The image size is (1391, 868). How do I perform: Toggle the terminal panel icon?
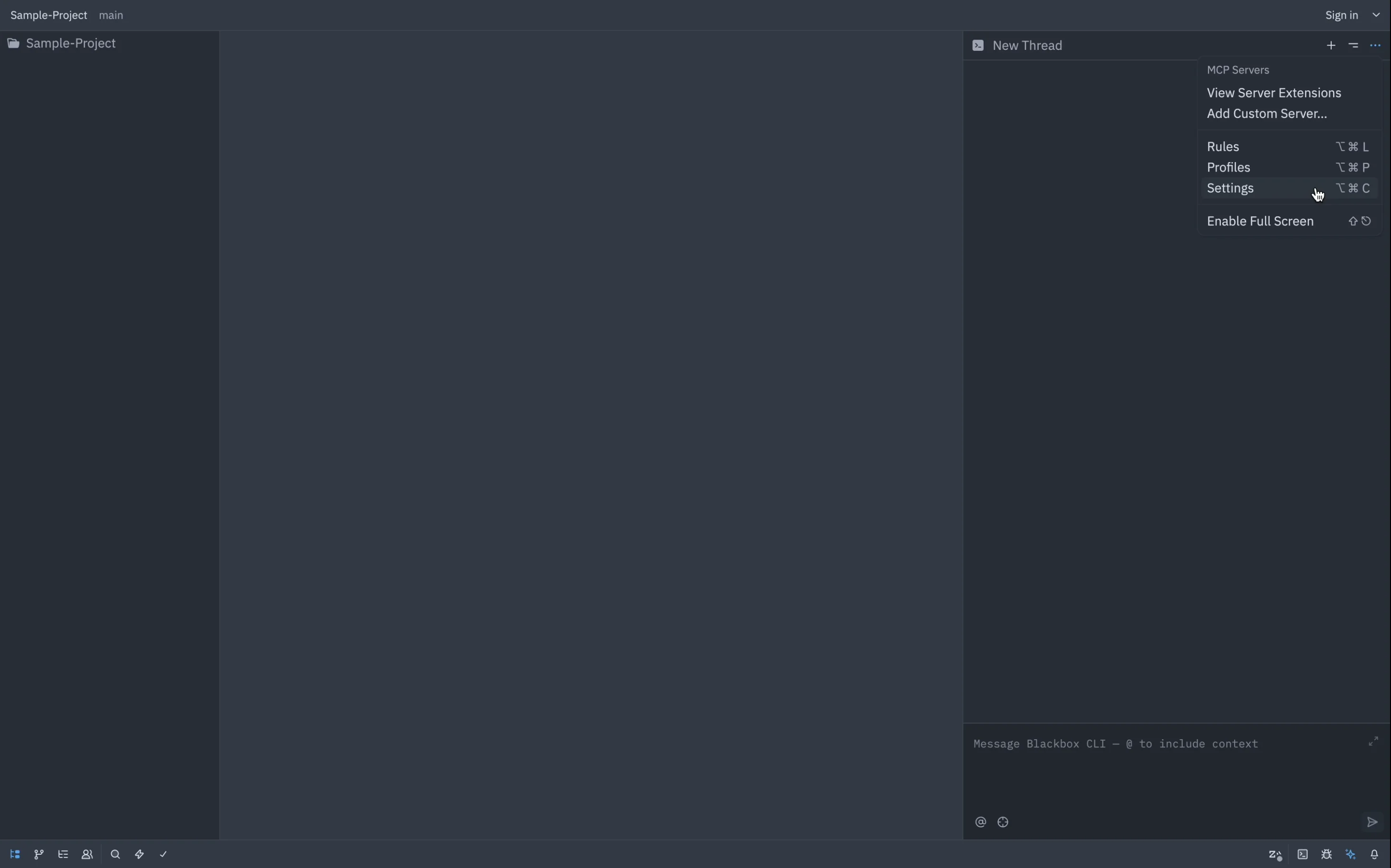(1303, 854)
